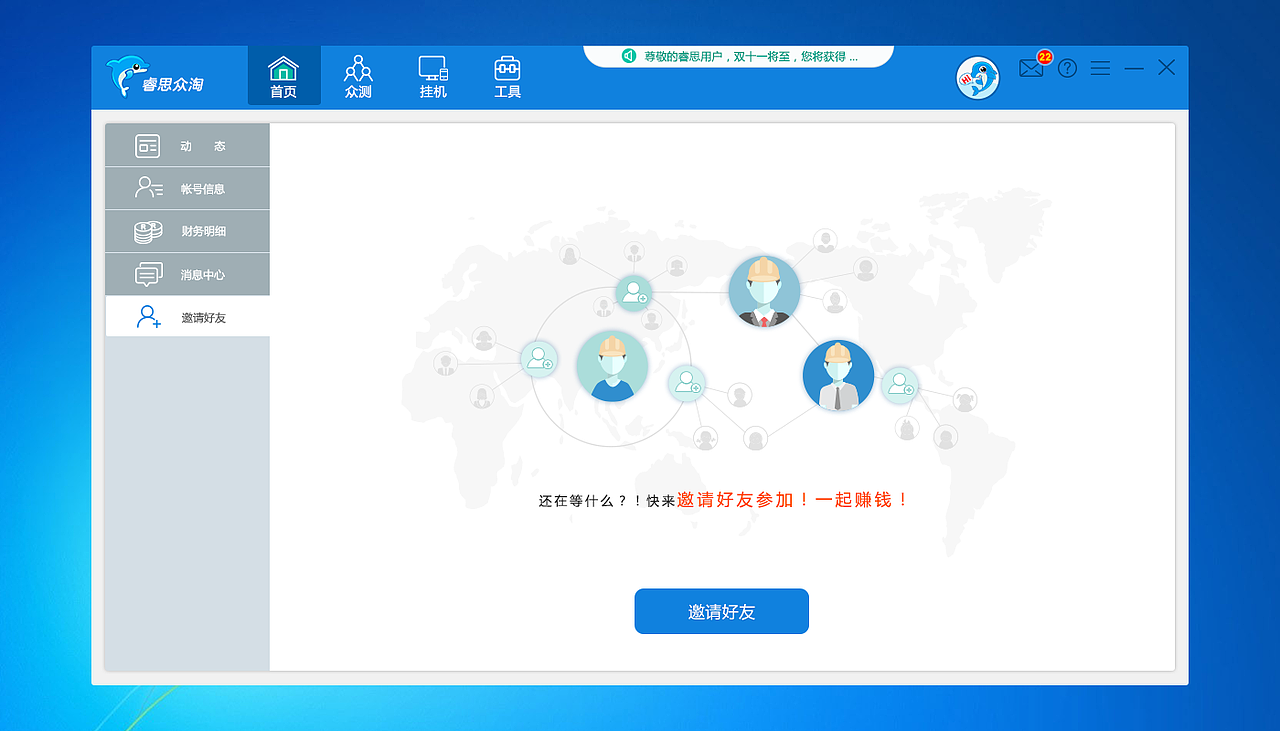Switch to the 众测 tab

pyautogui.click(x=358, y=77)
